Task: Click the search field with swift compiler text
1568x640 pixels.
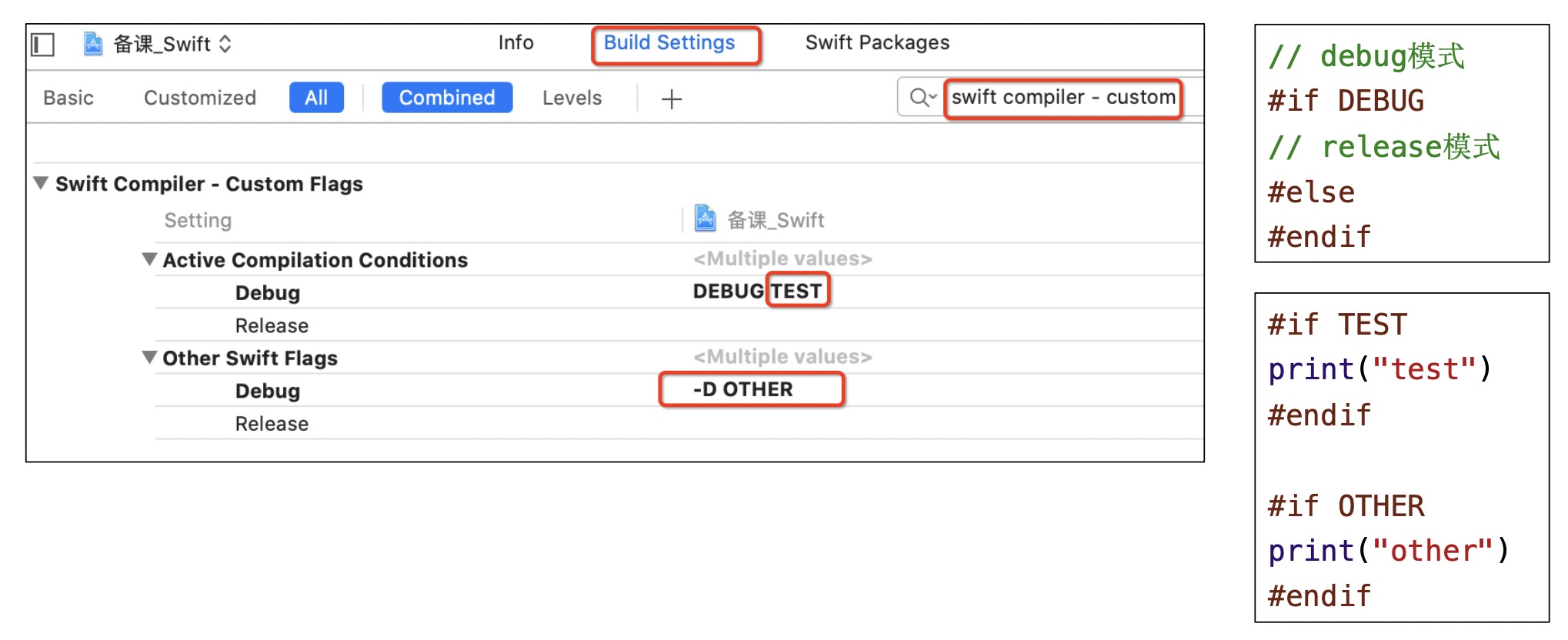Action: click(x=1063, y=98)
